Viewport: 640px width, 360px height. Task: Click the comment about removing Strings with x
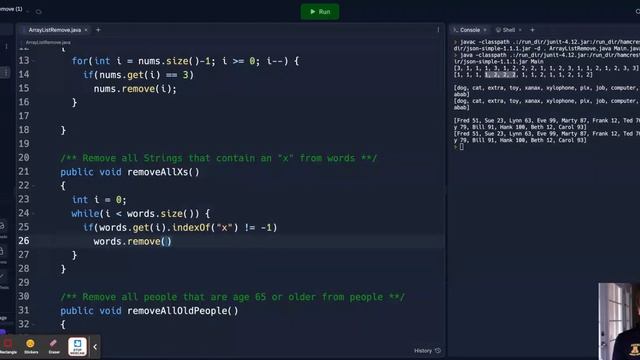click(218, 158)
